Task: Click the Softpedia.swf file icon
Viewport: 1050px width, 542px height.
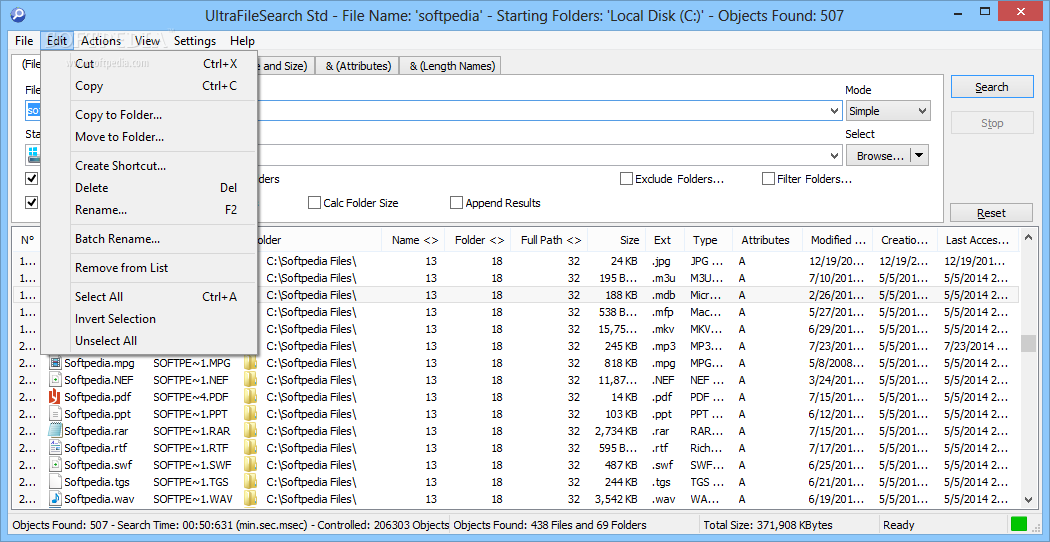Action: tap(55, 465)
